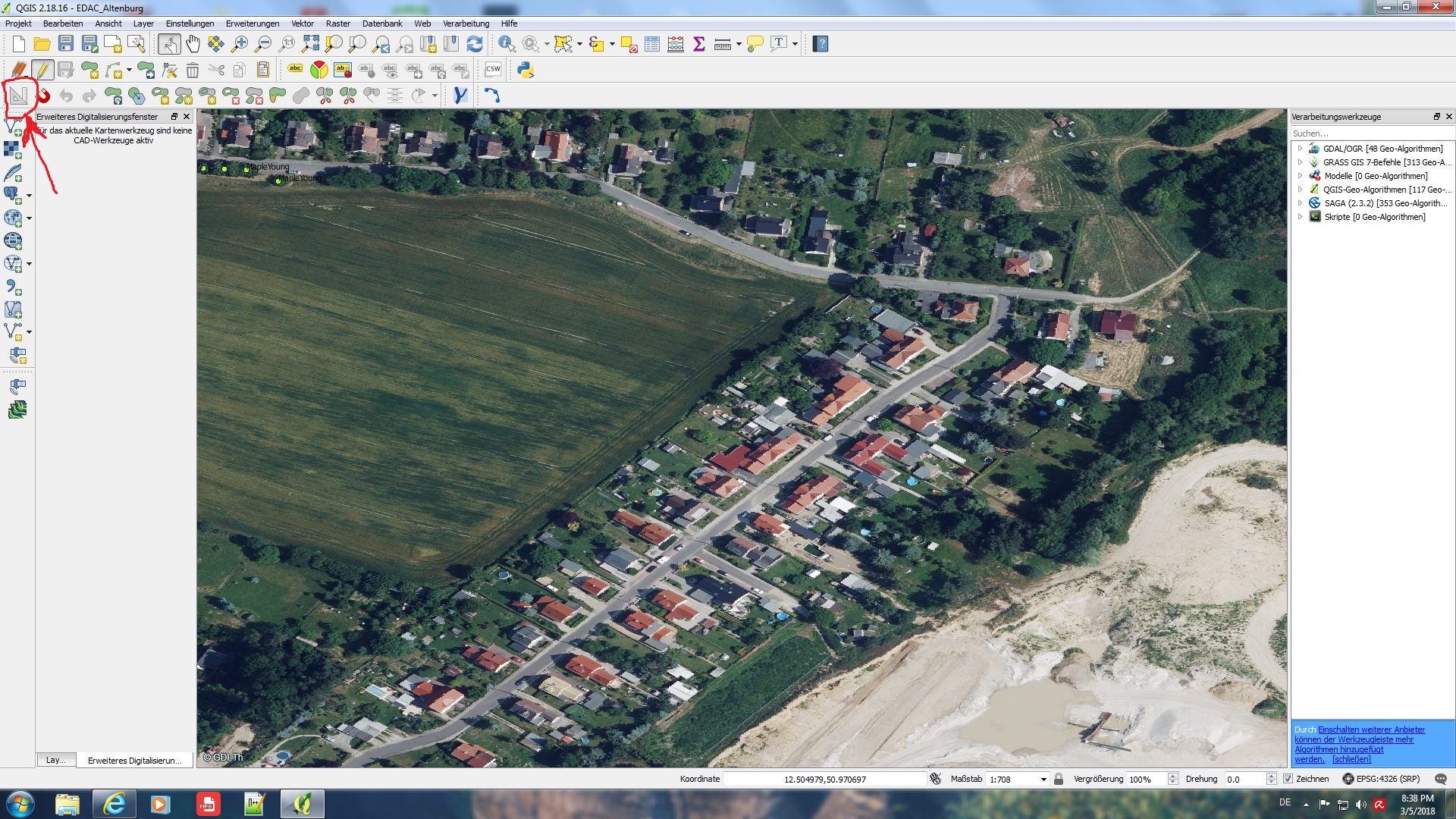Viewport: 1456px width, 819px height.
Task: Open the messages log speech bubble icon
Action: tap(1441, 779)
